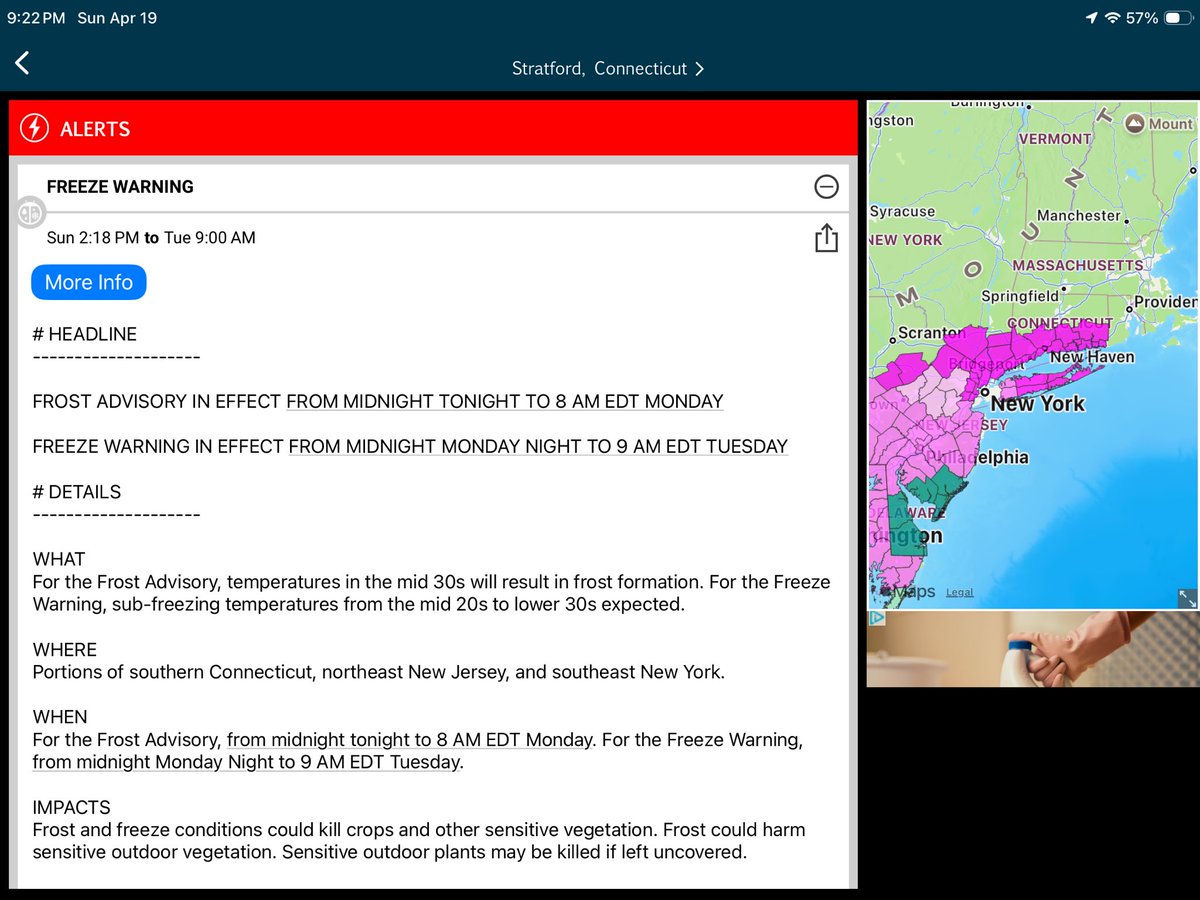Tap the ALERTS header label
The width and height of the screenshot is (1200, 900).
(95, 129)
